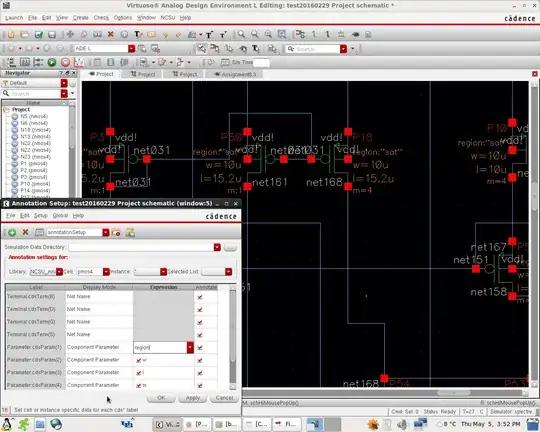Toggle Annotate checkbox for Terminal cdsTerm(S)
The width and height of the screenshot is (540, 432).
[x=200, y=335]
